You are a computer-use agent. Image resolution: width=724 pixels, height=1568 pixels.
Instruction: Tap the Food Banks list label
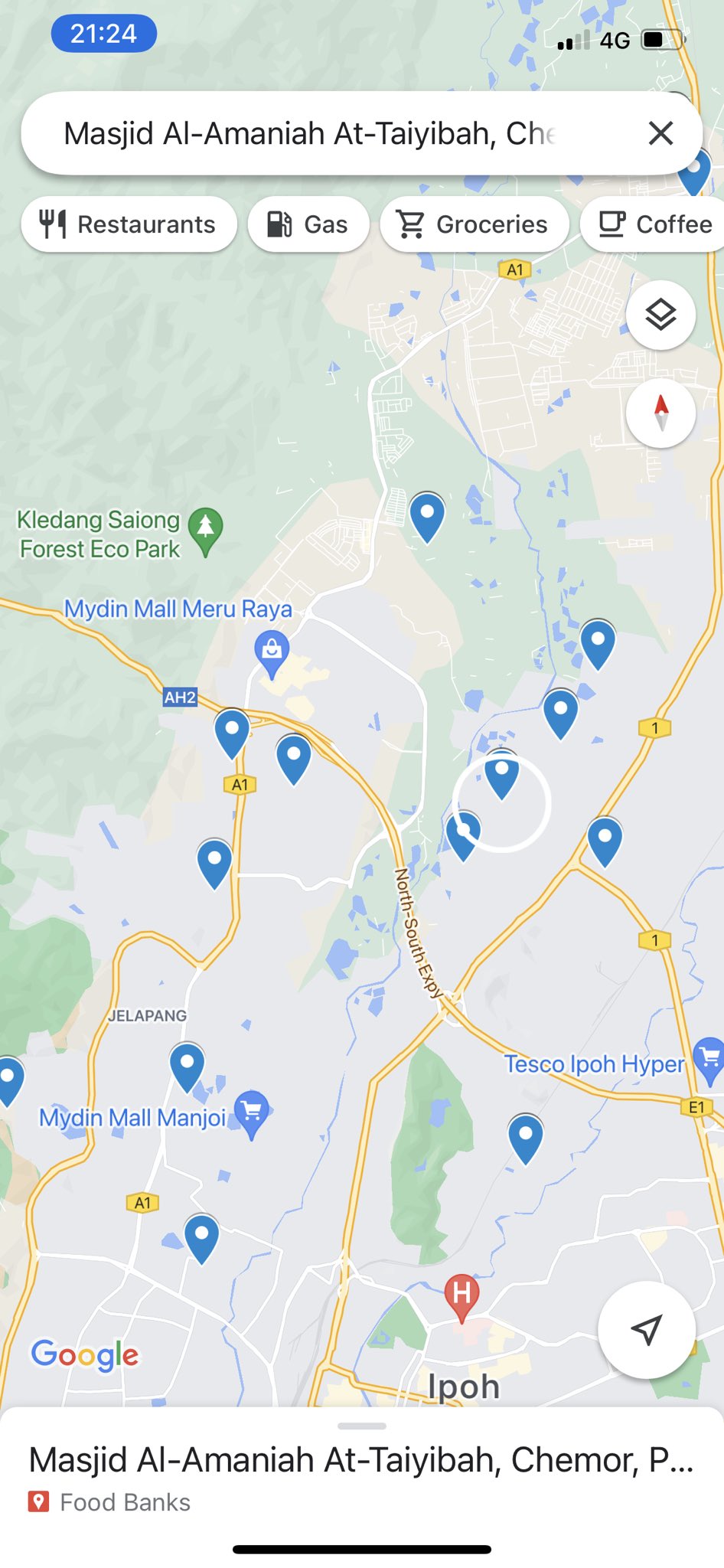click(x=125, y=1502)
